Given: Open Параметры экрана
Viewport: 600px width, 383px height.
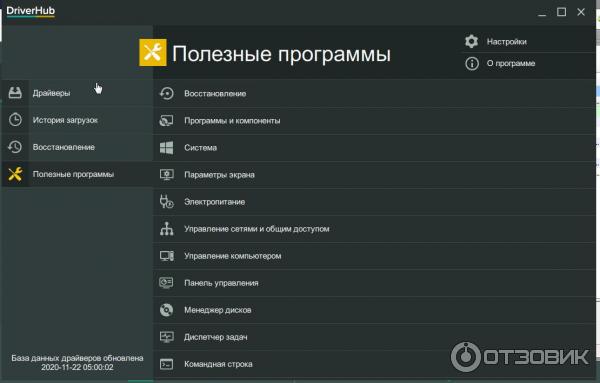Looking at the screenshot, I should 375,174.
